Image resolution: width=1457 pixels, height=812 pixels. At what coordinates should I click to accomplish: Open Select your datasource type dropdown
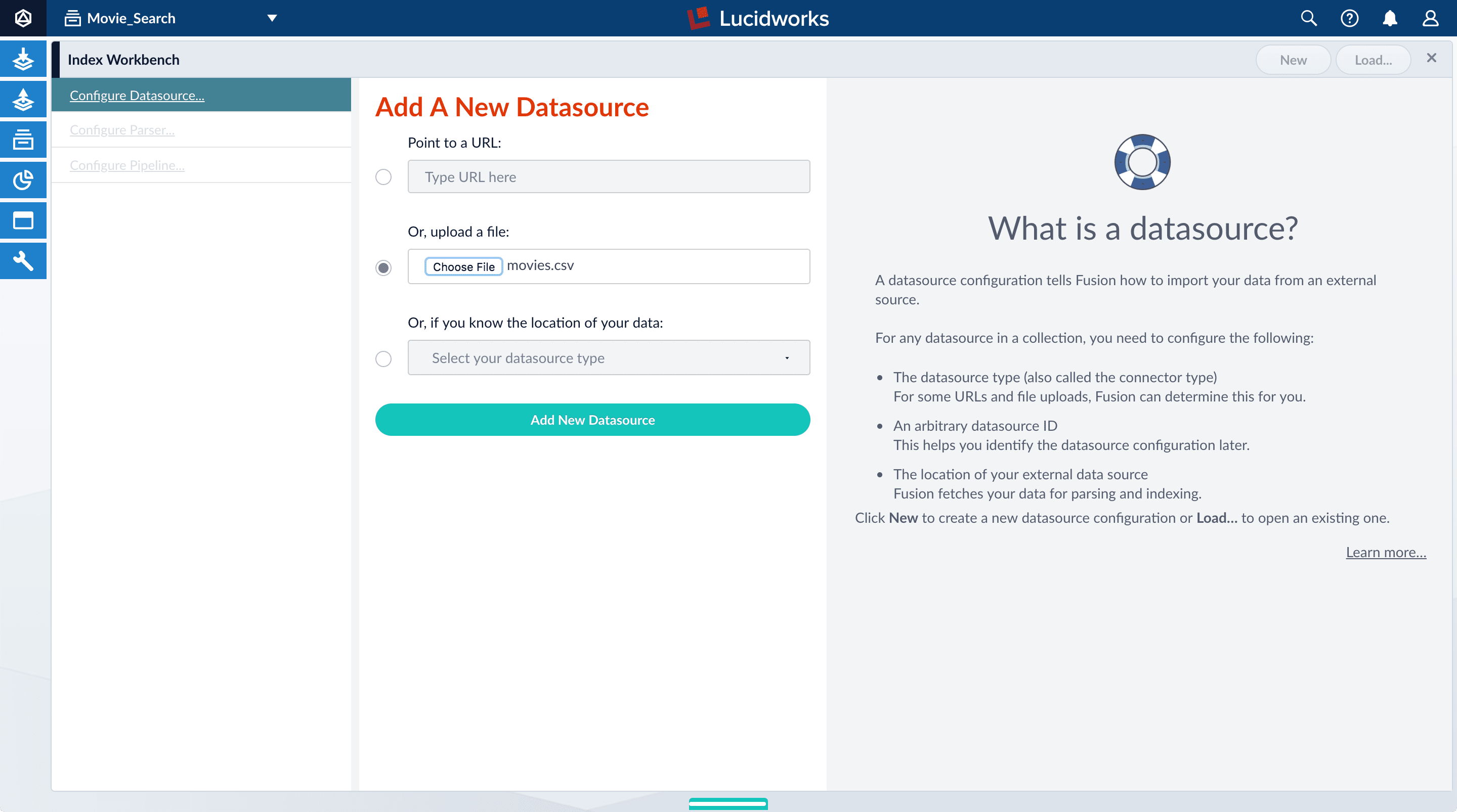click(609, 358)
